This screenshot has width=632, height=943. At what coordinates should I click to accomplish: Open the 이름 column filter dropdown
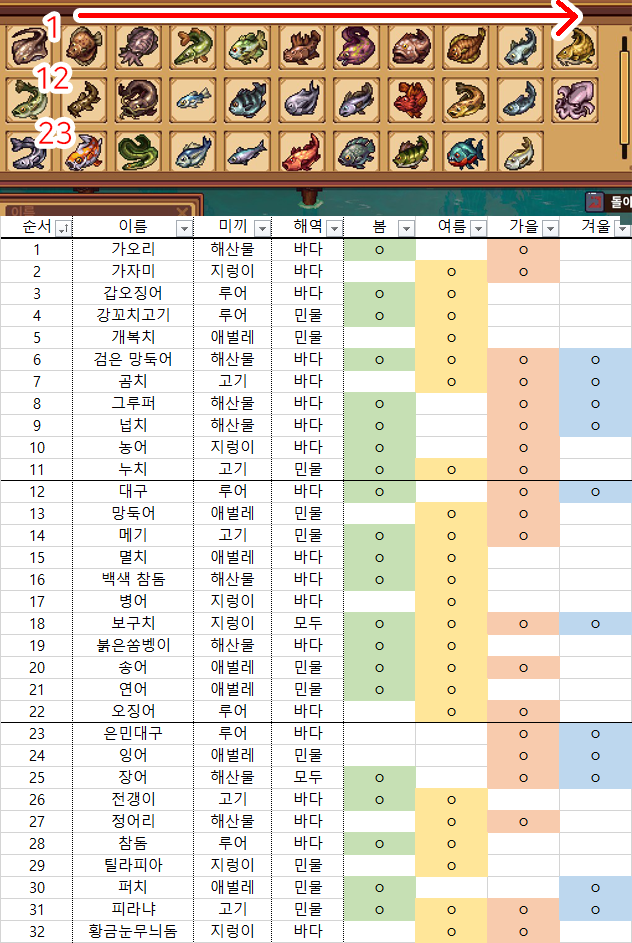(184, 229)
